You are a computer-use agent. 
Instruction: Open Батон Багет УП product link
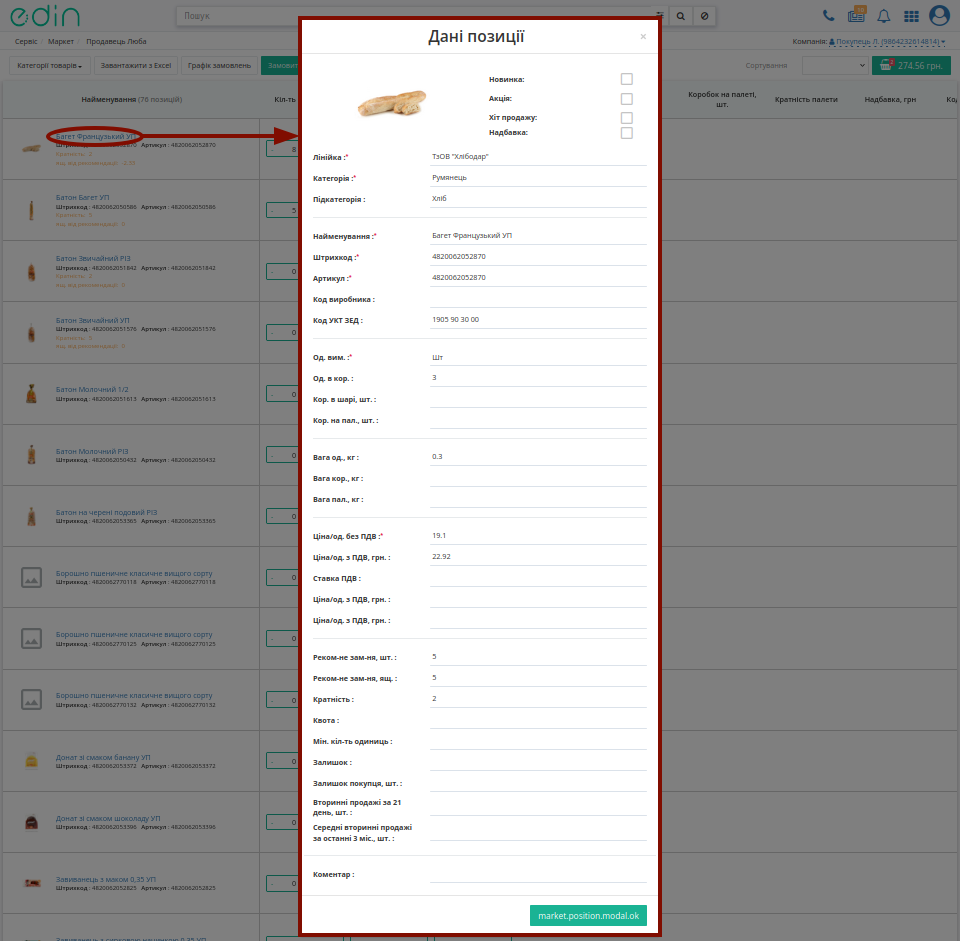(83, 198)
